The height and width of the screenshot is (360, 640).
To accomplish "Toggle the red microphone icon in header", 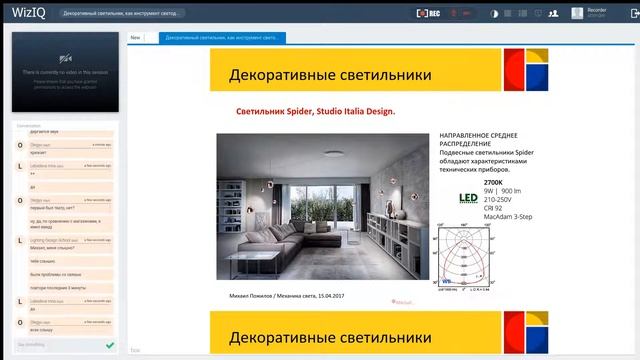I will point(454,13).
